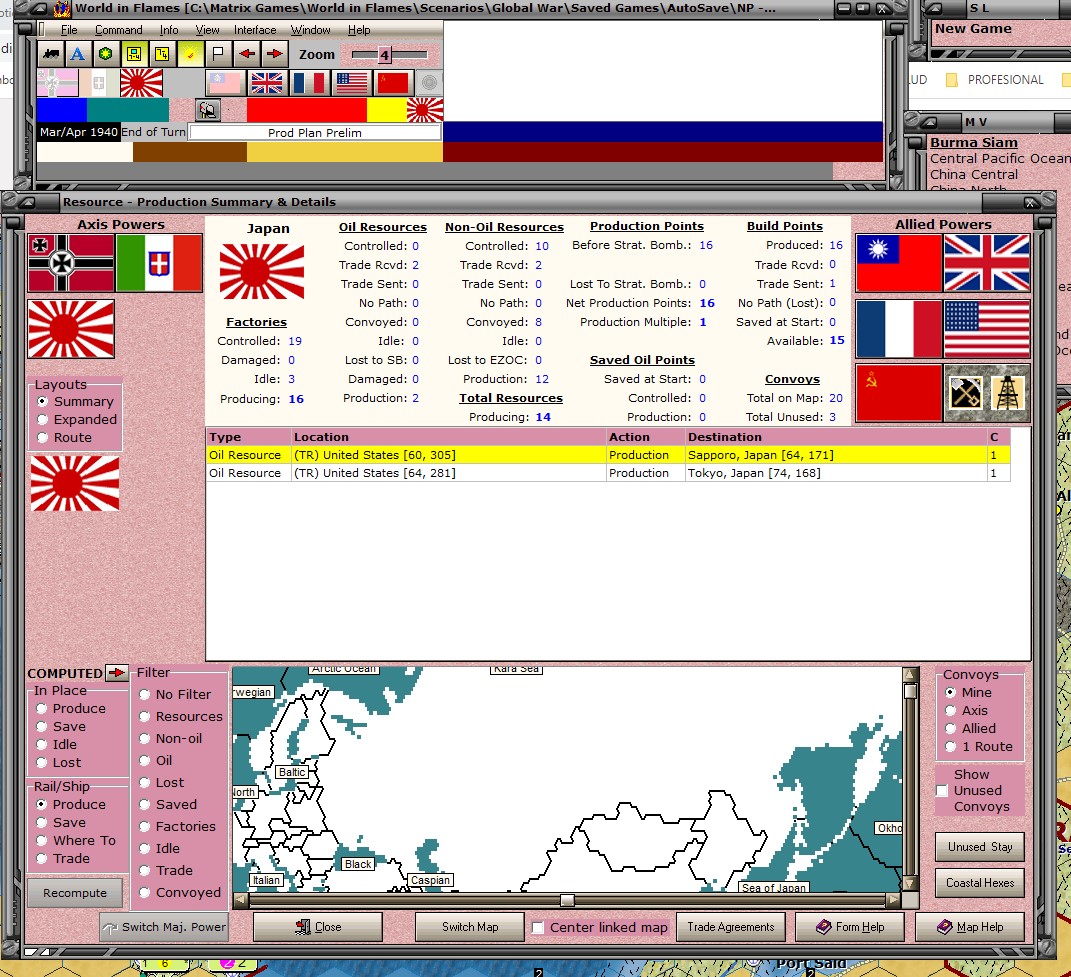Click the Zoom slider handle showing 4
The height and width of the screenshot is (977, 1071).
pos(385,55)
